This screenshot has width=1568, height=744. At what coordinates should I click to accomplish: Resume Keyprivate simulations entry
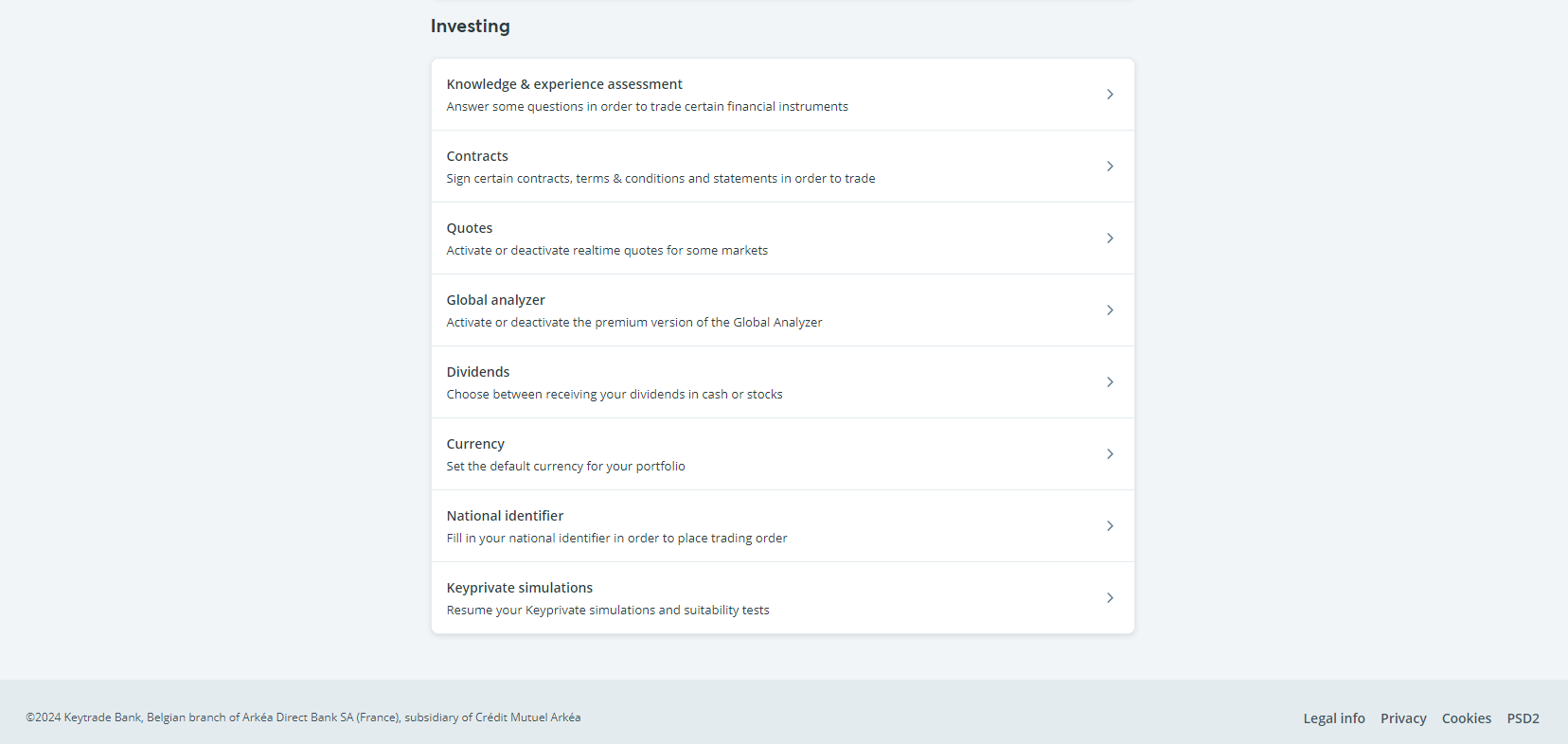[x=520, y=588]
